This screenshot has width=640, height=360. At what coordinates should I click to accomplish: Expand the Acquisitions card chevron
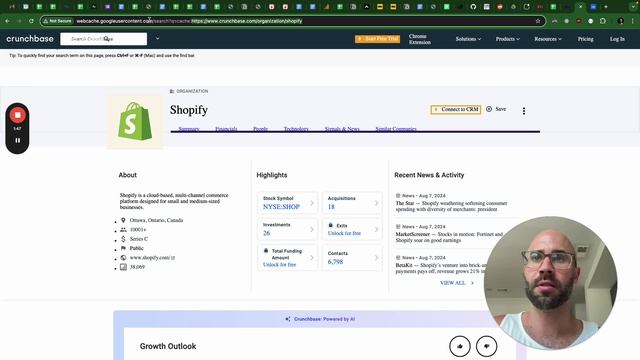point(376,203)
